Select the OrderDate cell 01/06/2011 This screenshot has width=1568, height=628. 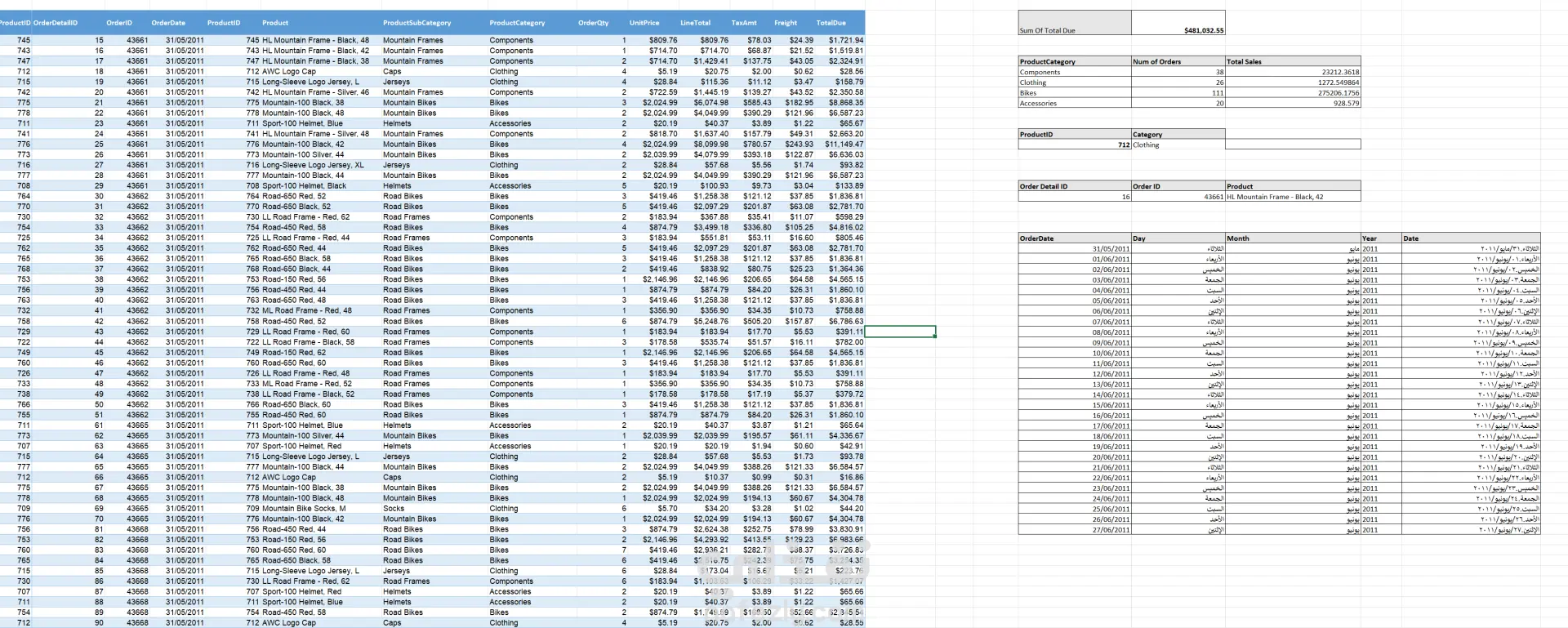(x=1074, y=259)
